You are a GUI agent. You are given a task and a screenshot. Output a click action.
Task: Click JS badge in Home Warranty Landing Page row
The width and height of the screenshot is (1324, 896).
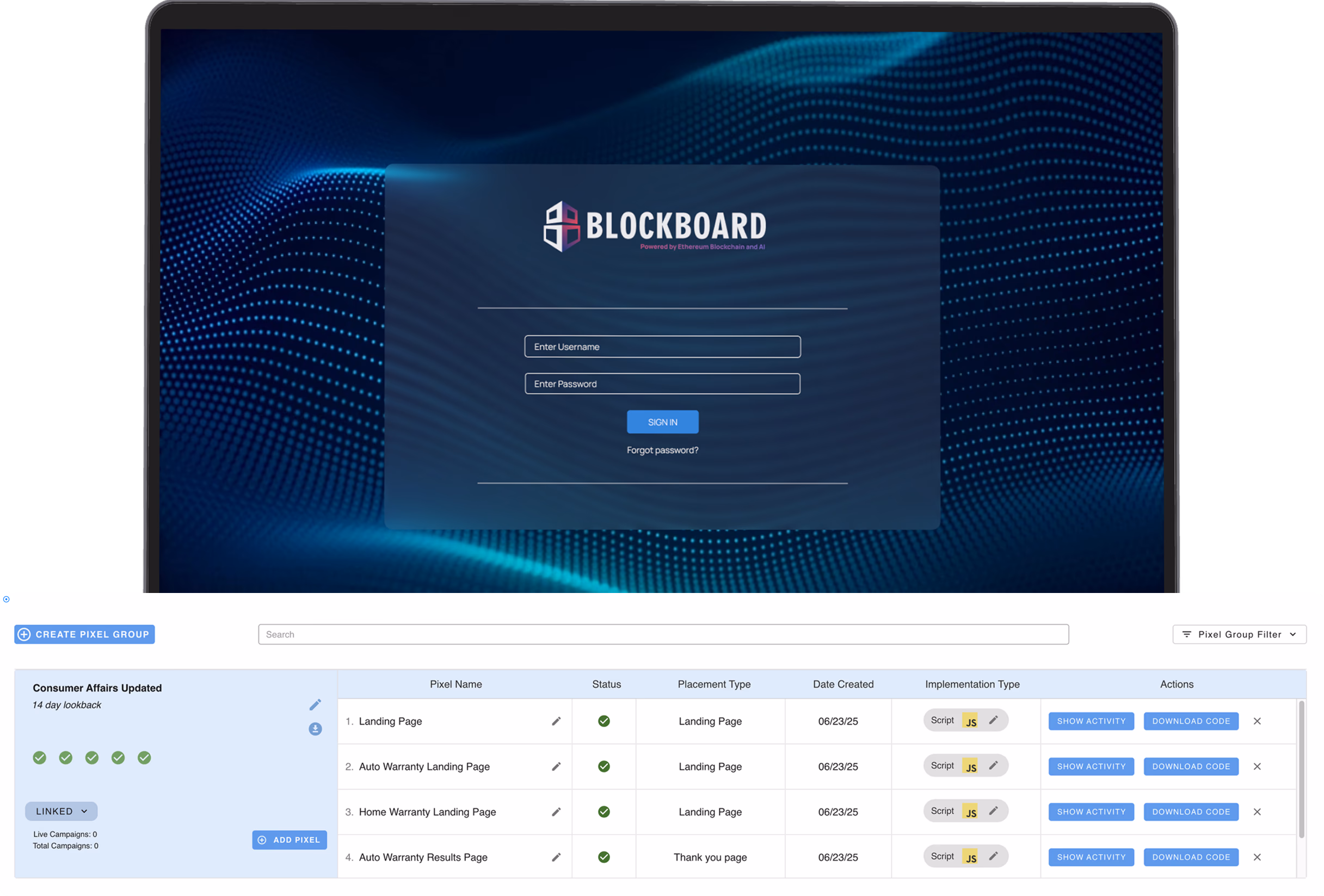(x=970, y=811)
